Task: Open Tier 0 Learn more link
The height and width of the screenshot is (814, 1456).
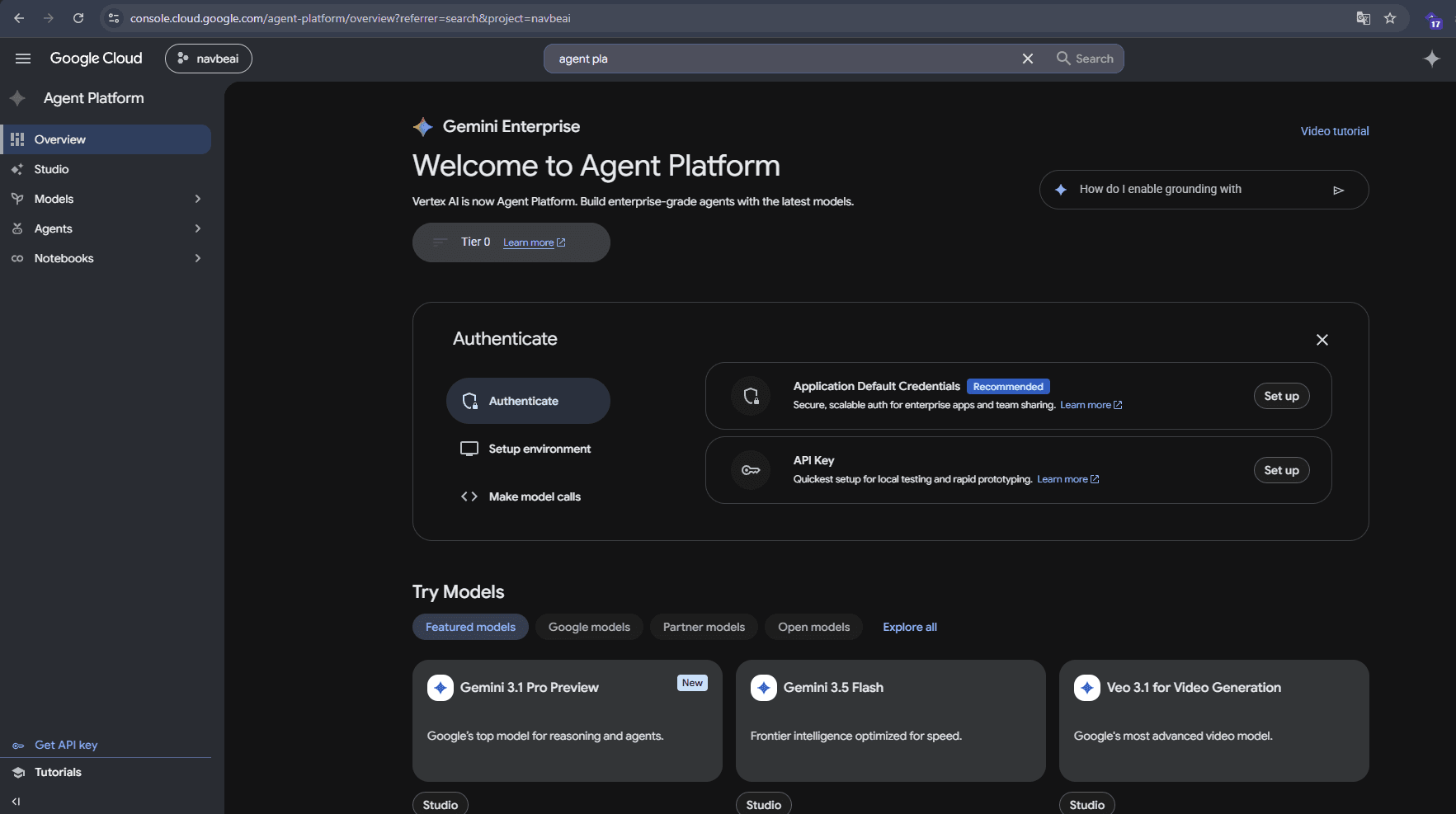Action: tap(534, 242)
